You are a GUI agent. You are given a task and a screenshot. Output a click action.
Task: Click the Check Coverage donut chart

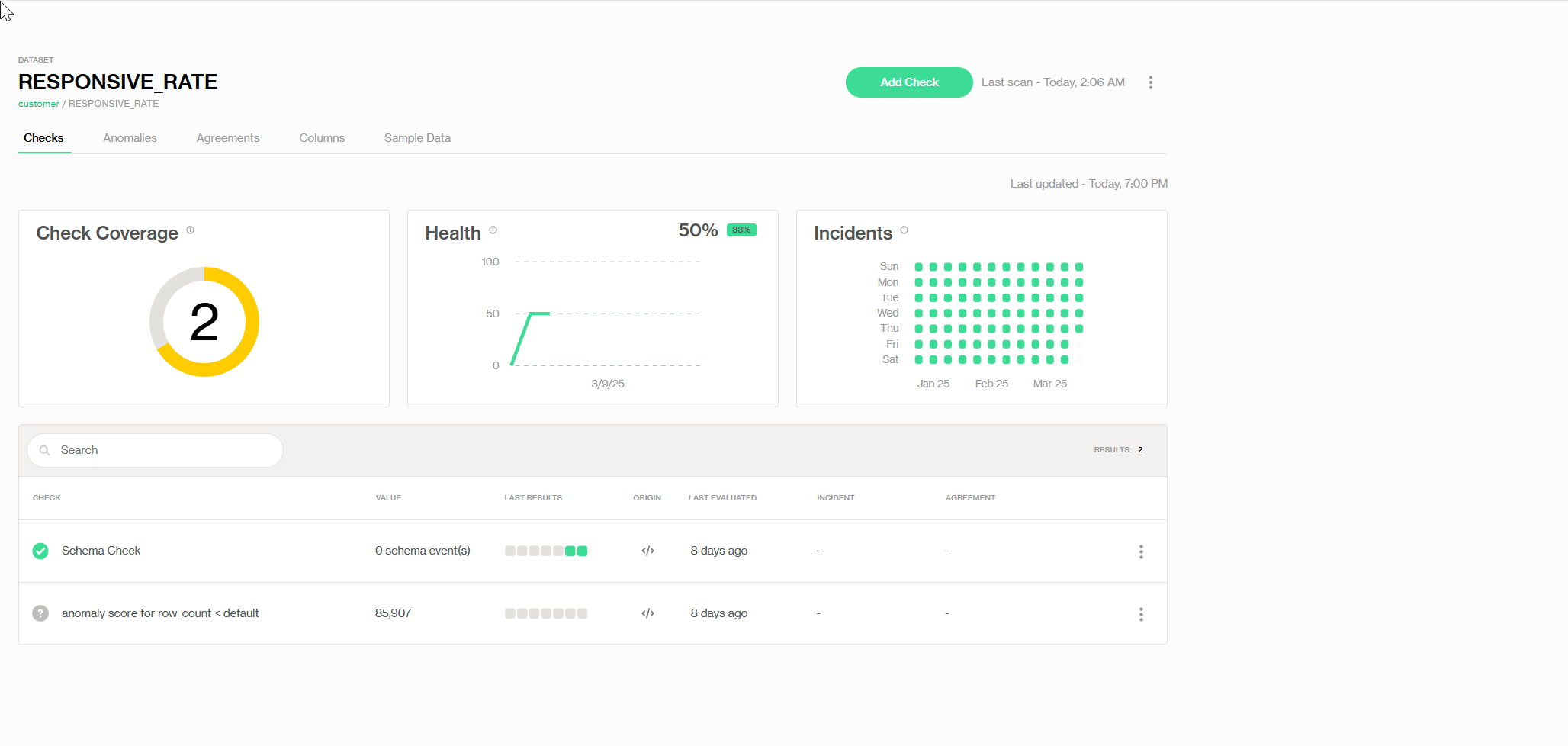(x=204, y=322)
